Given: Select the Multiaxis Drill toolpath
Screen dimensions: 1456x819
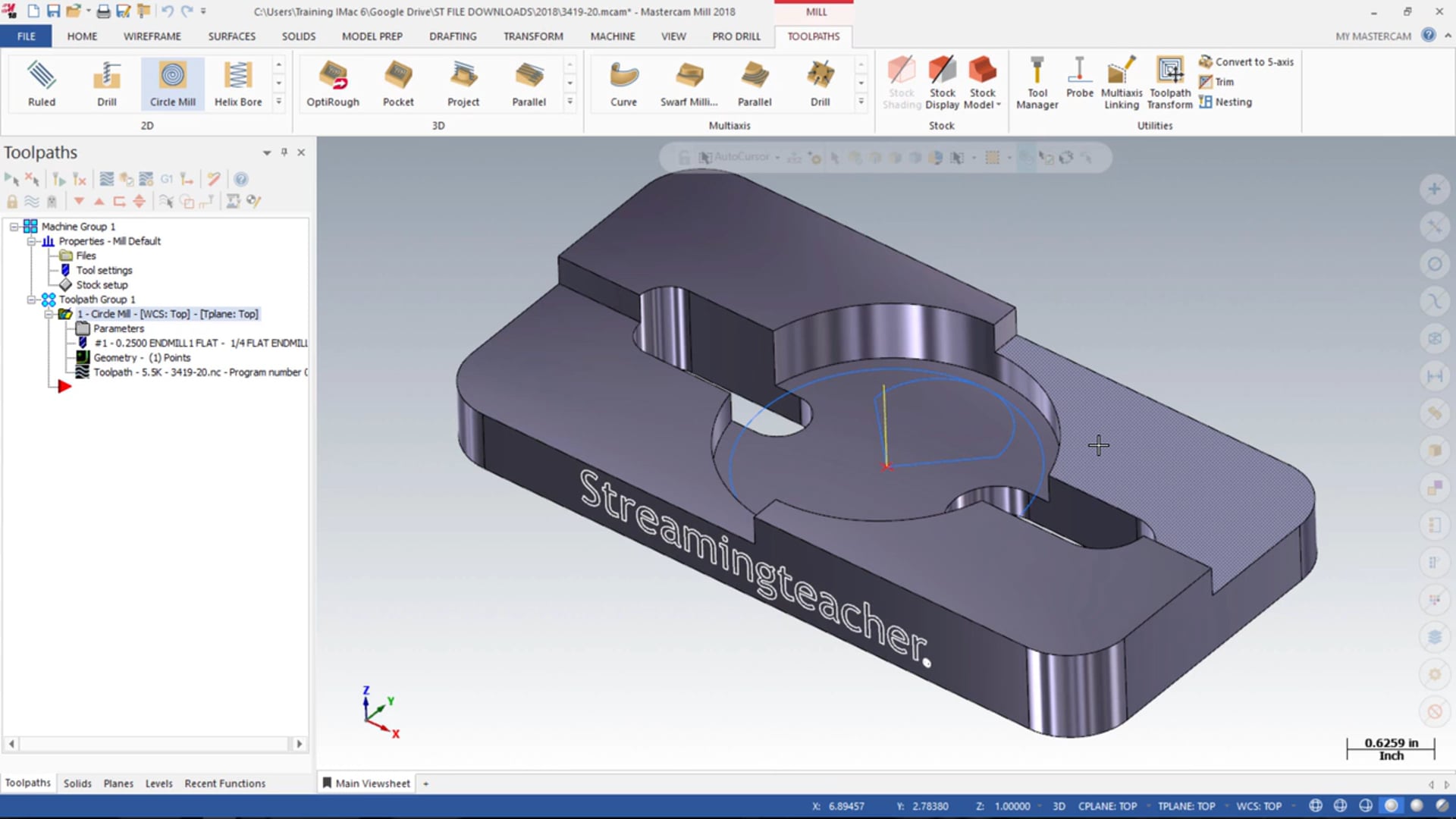Looking at the screenshot, I should click(x=820, y=83).
